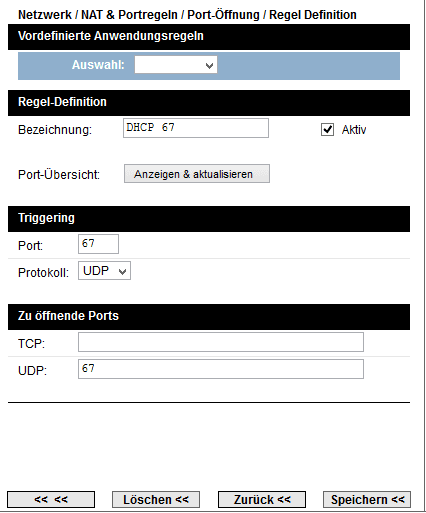Click the Bezeichnung field containing DHCP 67
Viewport: 426px width, 513px height.
point(196,128)
